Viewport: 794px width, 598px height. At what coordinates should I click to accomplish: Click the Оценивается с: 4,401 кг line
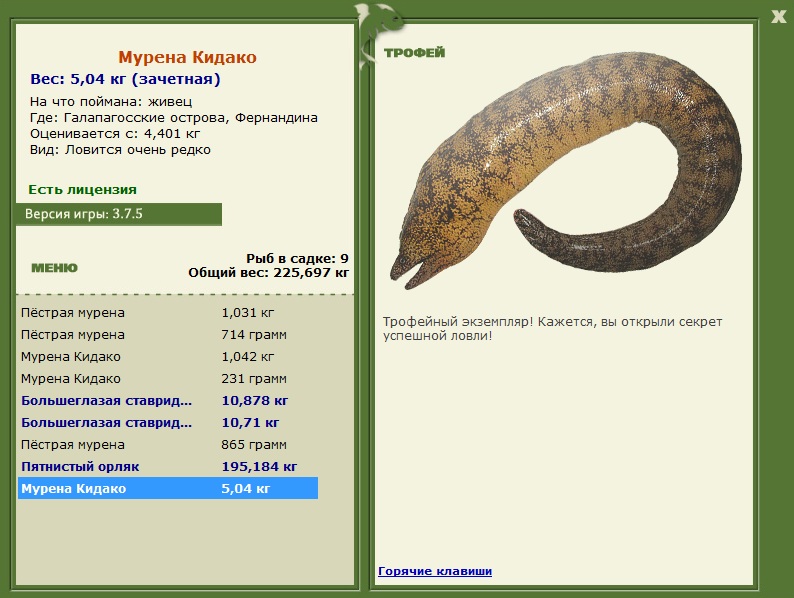pyautogui.click(x=115, y=134)
